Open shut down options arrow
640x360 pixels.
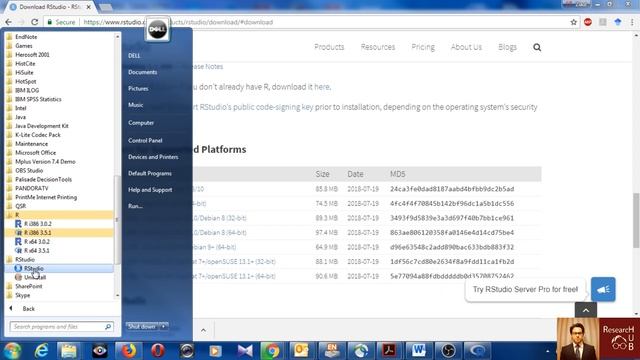pos(164,326)
